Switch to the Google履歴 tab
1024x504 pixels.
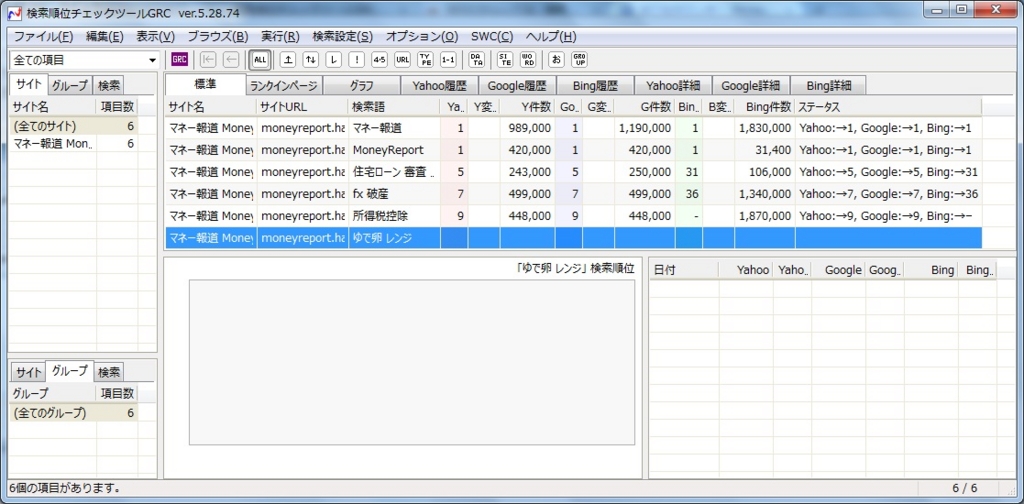click(517, 86)
